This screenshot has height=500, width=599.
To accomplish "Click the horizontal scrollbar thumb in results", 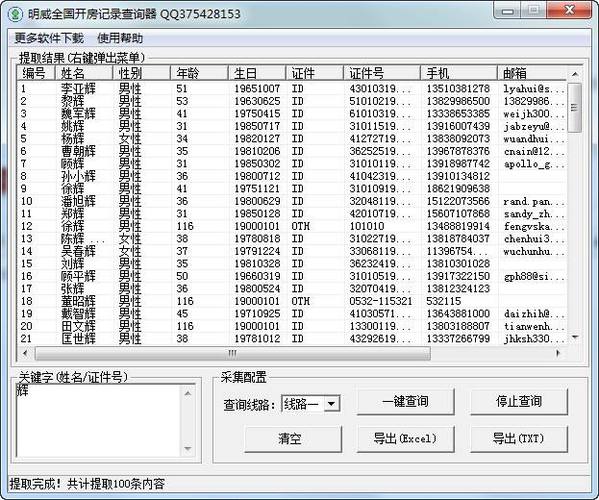I will 233,354.
